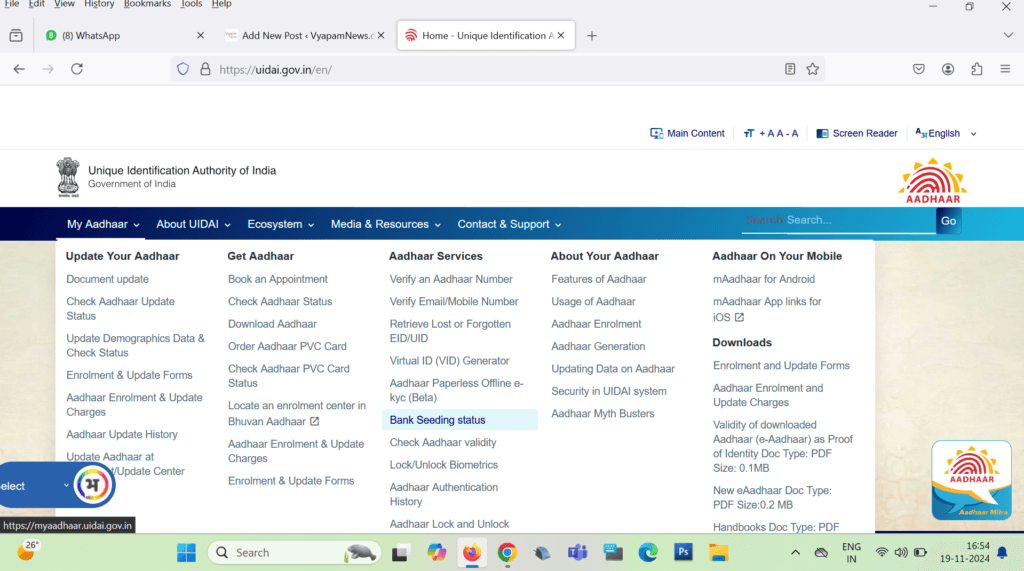Screen dimensions: 1024x571
Task: Open the extensions puzzle icon
Action: [976, 69]
